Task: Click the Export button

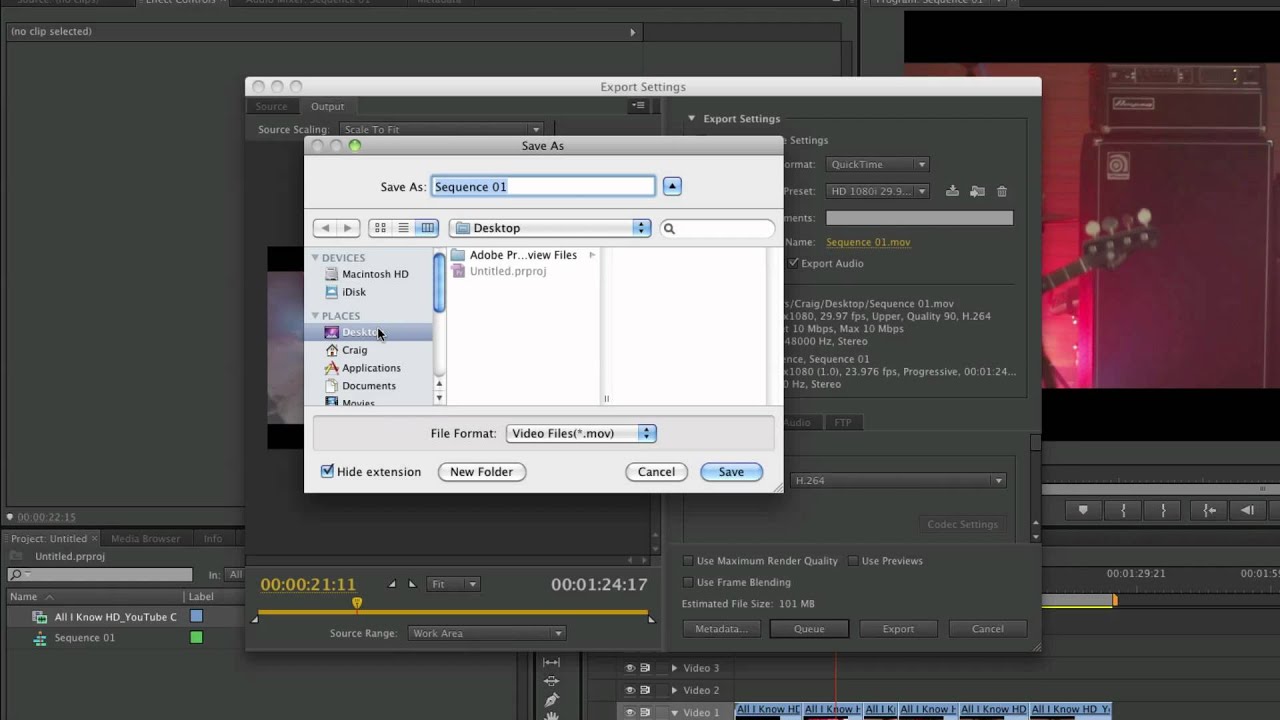Action: 898,629
